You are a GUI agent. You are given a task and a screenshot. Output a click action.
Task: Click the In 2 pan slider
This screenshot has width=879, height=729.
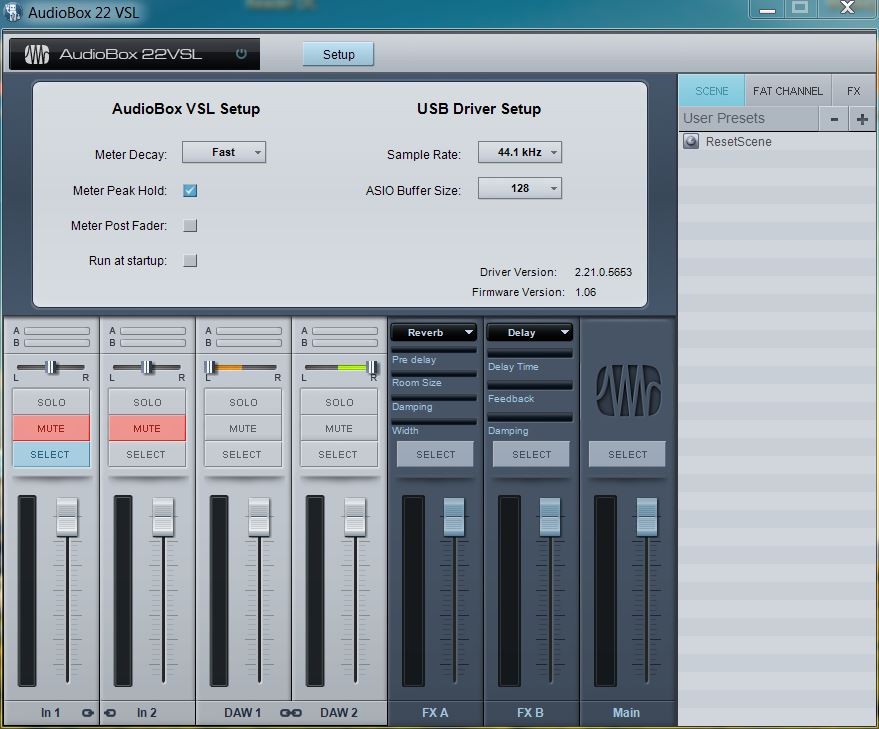(x=147, y=367)
